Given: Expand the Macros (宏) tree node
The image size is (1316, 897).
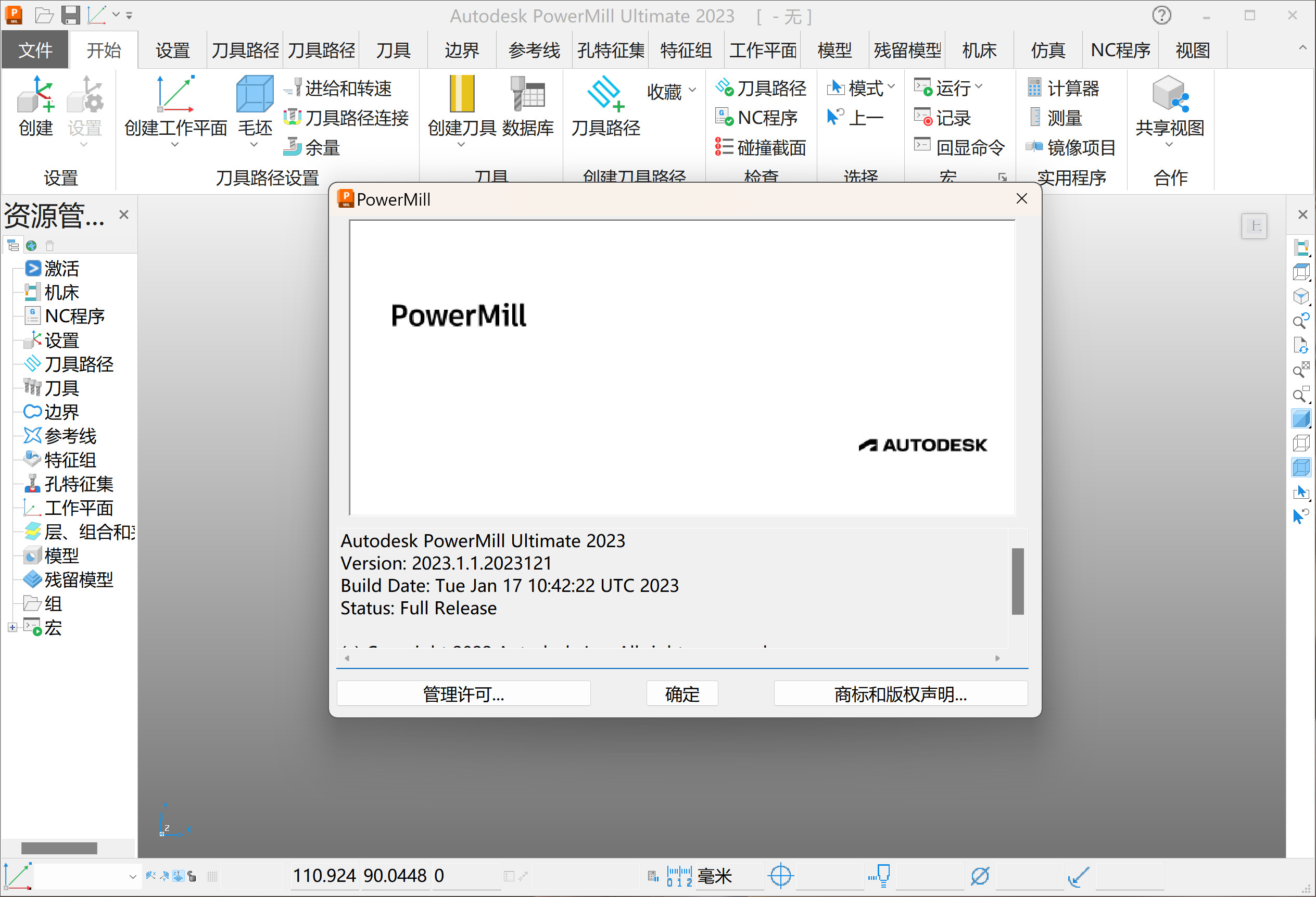Looking at the screenshot, I should (x=12, y=627).
